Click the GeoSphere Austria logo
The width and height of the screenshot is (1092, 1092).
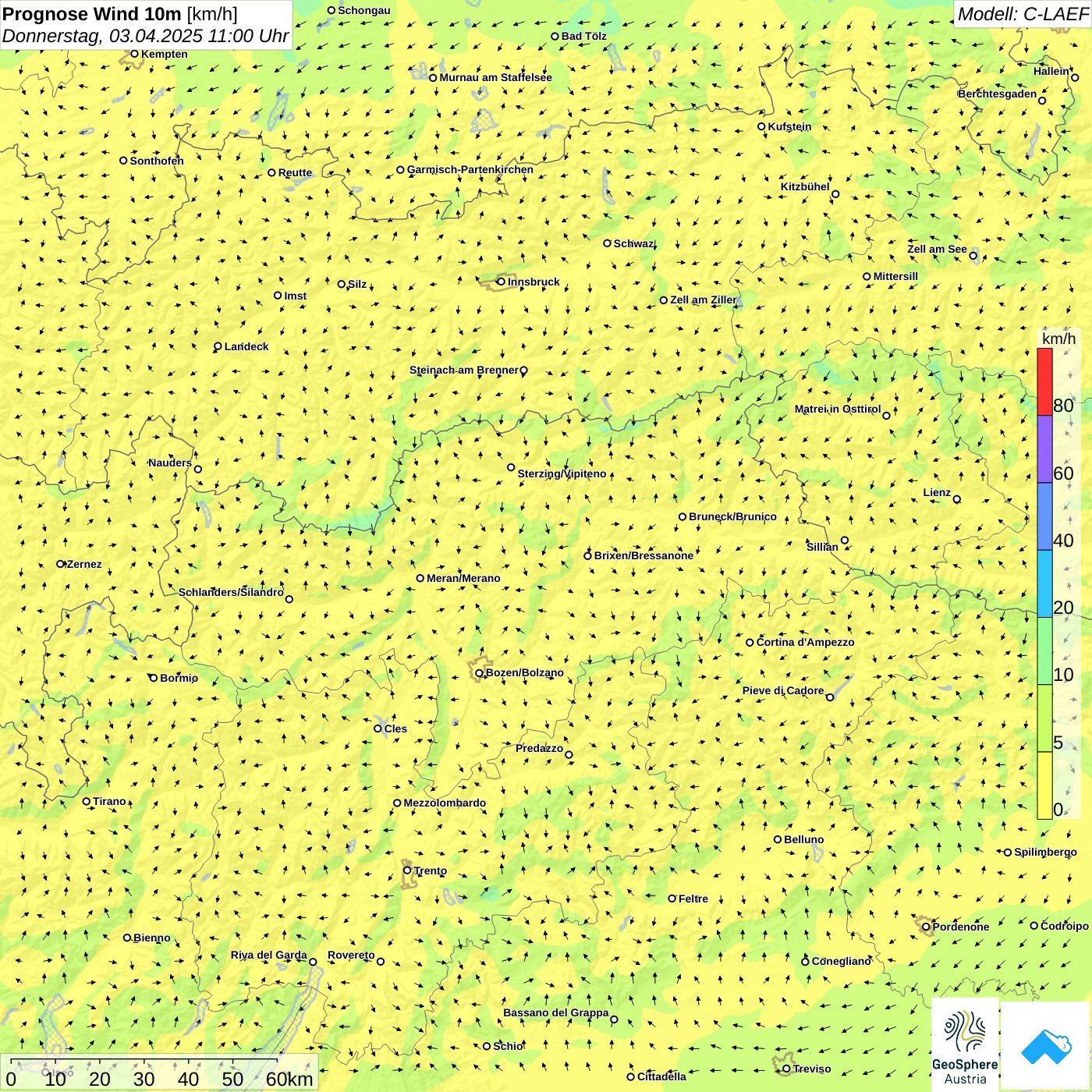[965, 1045]
